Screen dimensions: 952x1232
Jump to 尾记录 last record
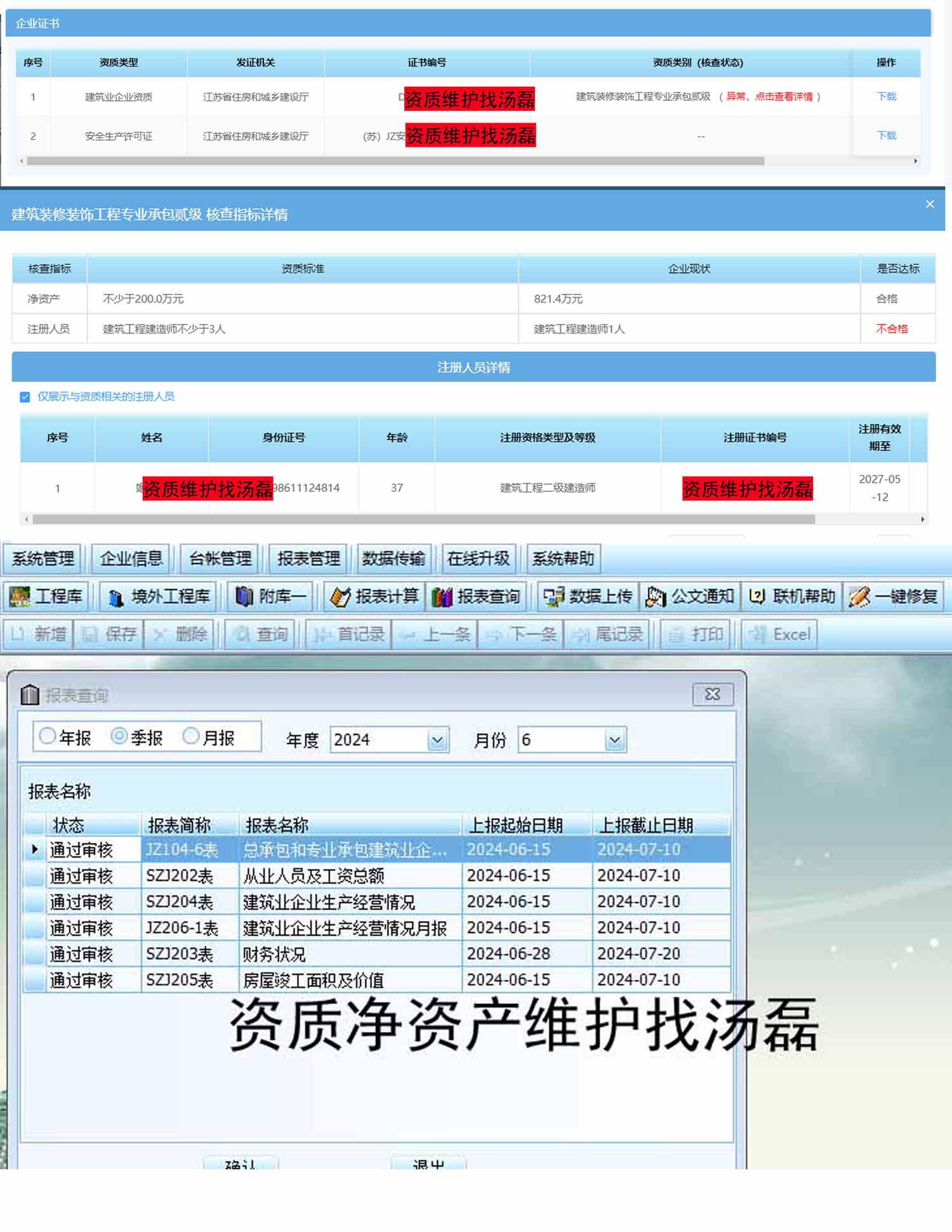point(607,634)
